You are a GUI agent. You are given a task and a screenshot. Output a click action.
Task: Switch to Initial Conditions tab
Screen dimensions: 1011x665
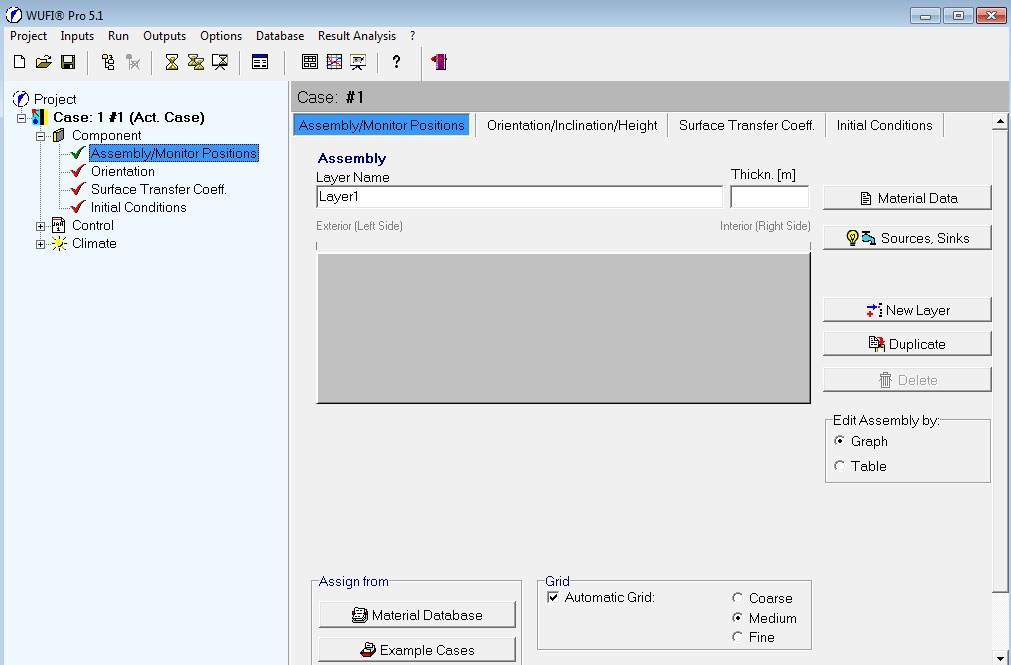884,125
